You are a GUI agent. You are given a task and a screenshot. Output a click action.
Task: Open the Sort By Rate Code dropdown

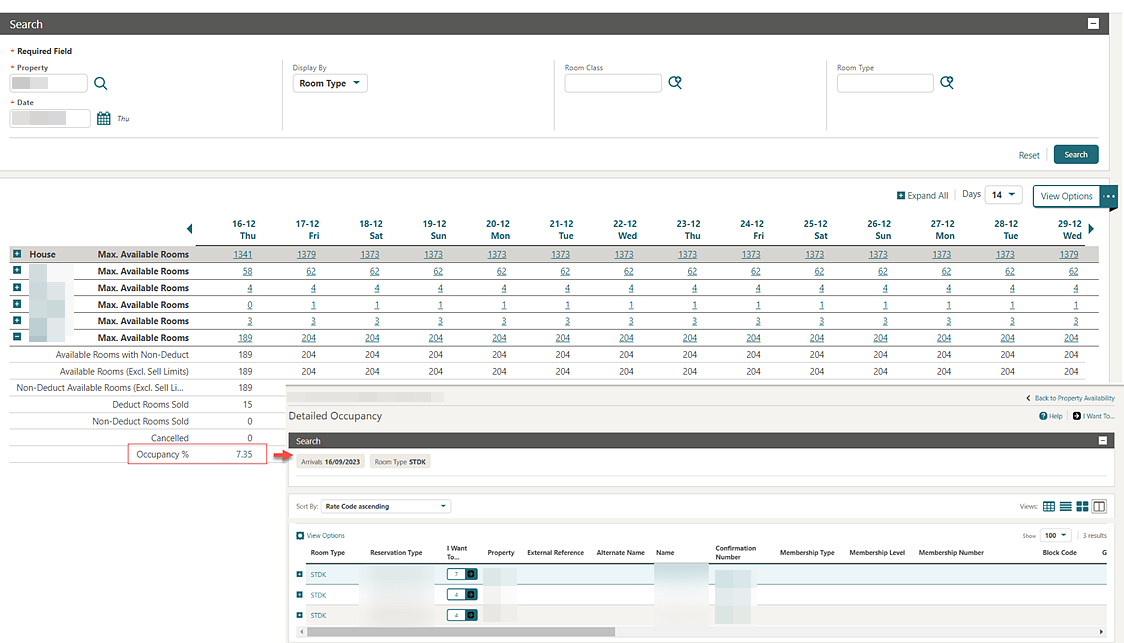385,507
